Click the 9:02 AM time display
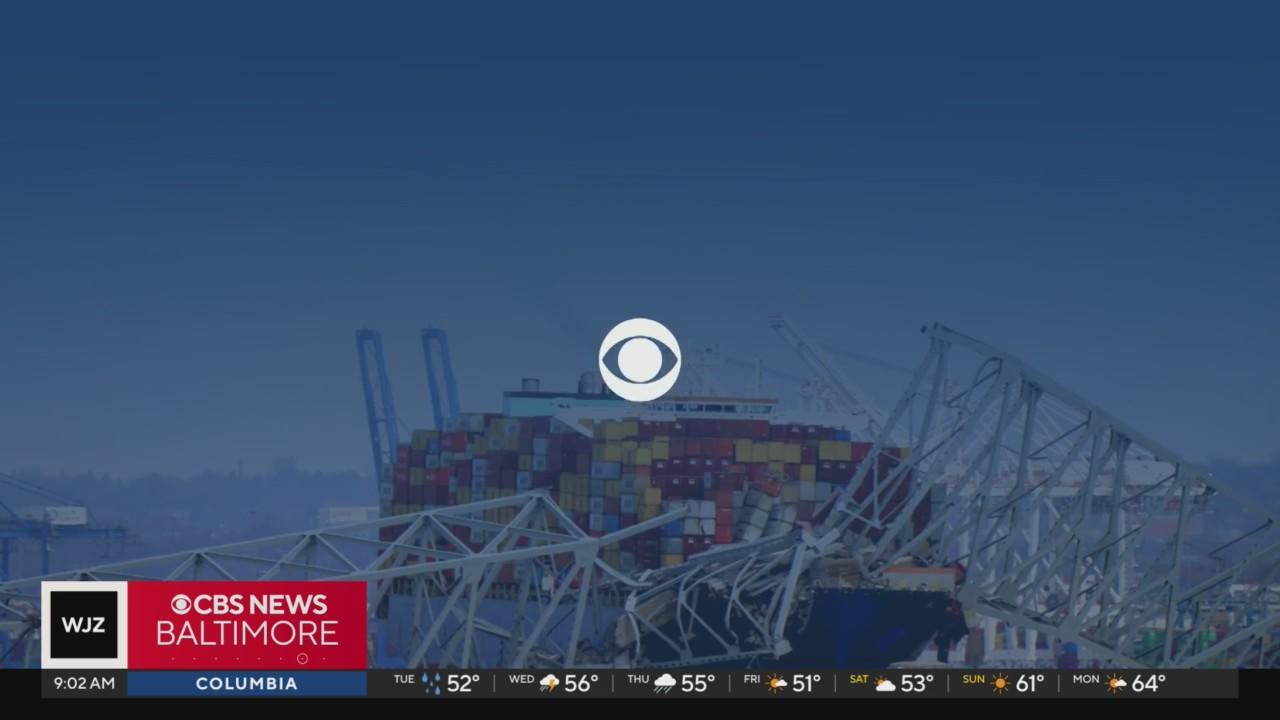Screen dimensions: 1280x720 coord(84,684)
